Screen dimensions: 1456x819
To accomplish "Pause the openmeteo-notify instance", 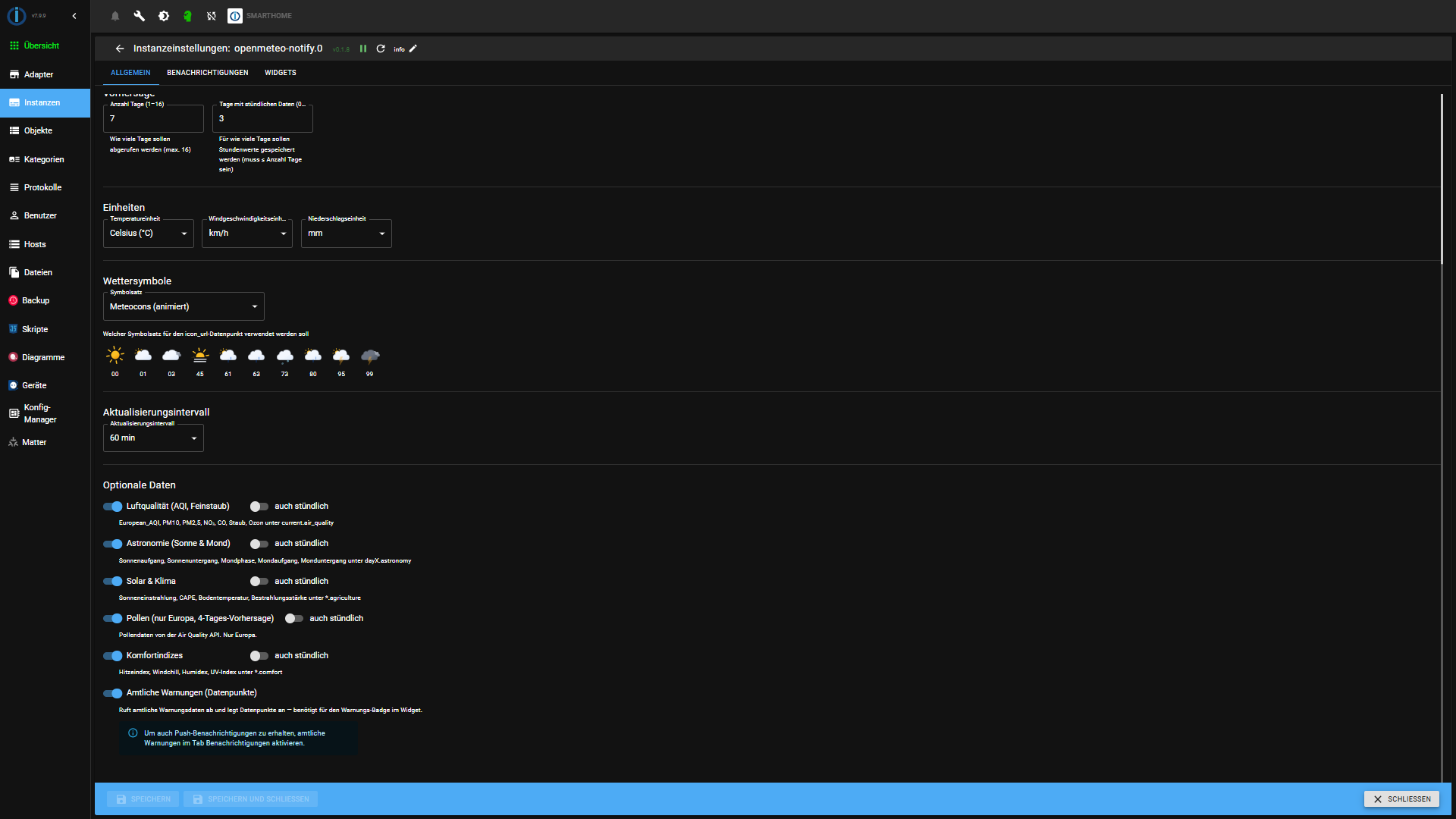I will pos(363,49).
